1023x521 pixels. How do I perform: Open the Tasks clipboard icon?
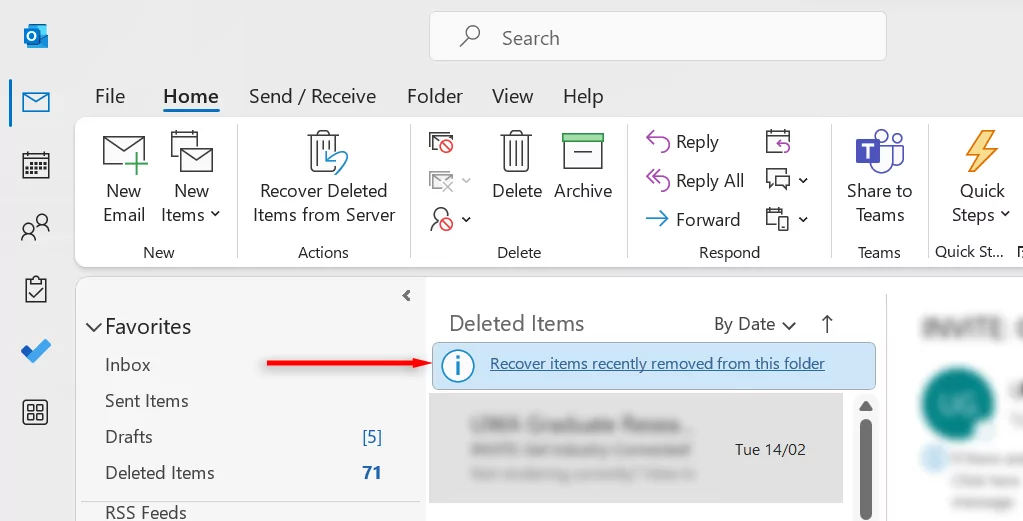(x=36, y=290)
